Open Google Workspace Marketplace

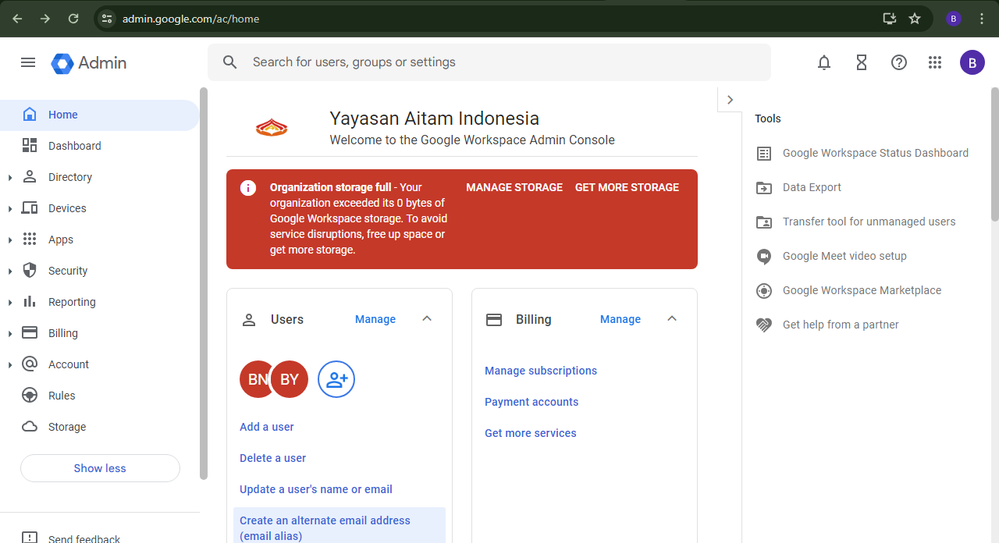(849, 291)
